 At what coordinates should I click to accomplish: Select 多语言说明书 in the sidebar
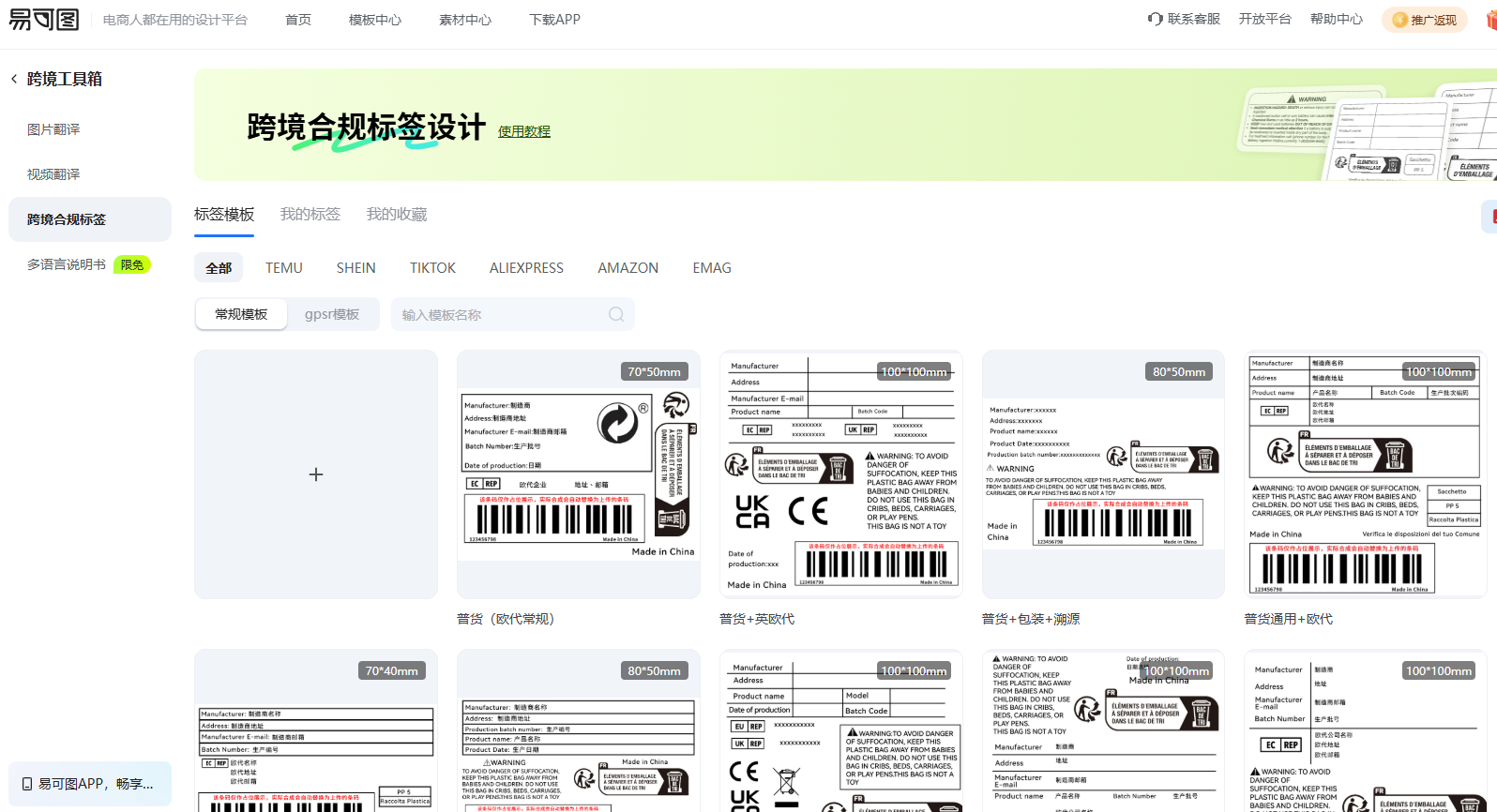[67, 264]
